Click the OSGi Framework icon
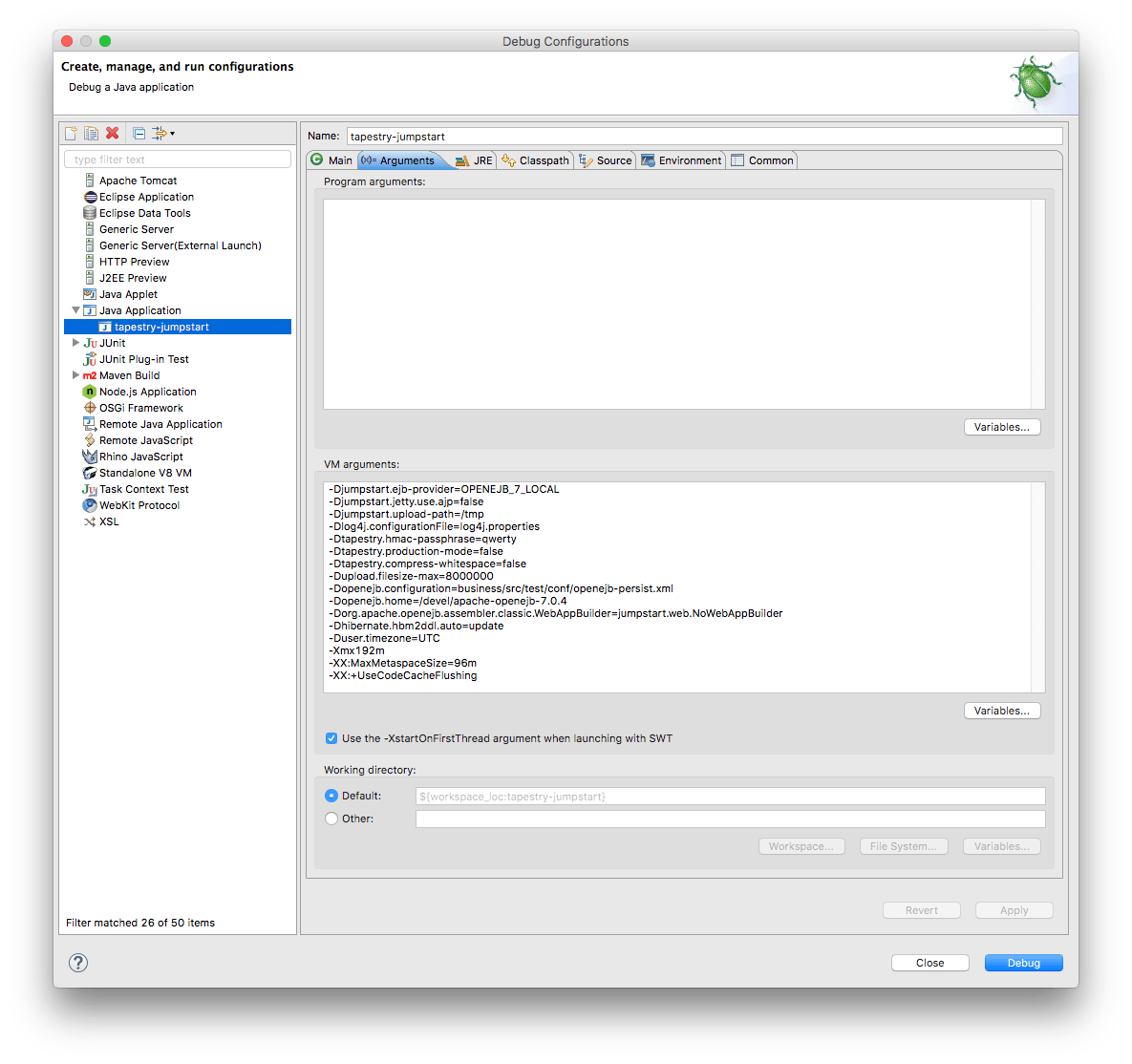Viewport: 1132px width, 1064px height. (x=90, y=408)
